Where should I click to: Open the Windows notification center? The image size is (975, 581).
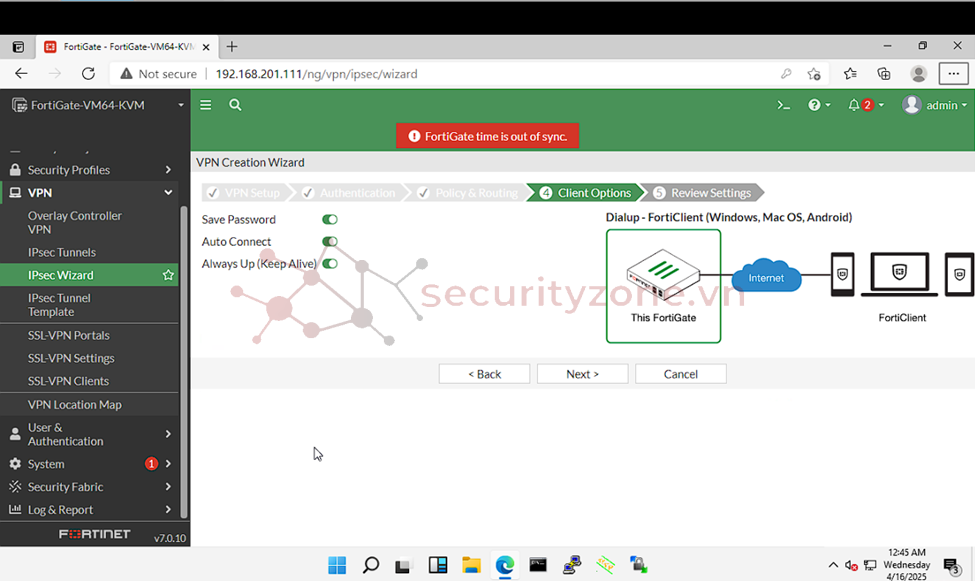951,565
